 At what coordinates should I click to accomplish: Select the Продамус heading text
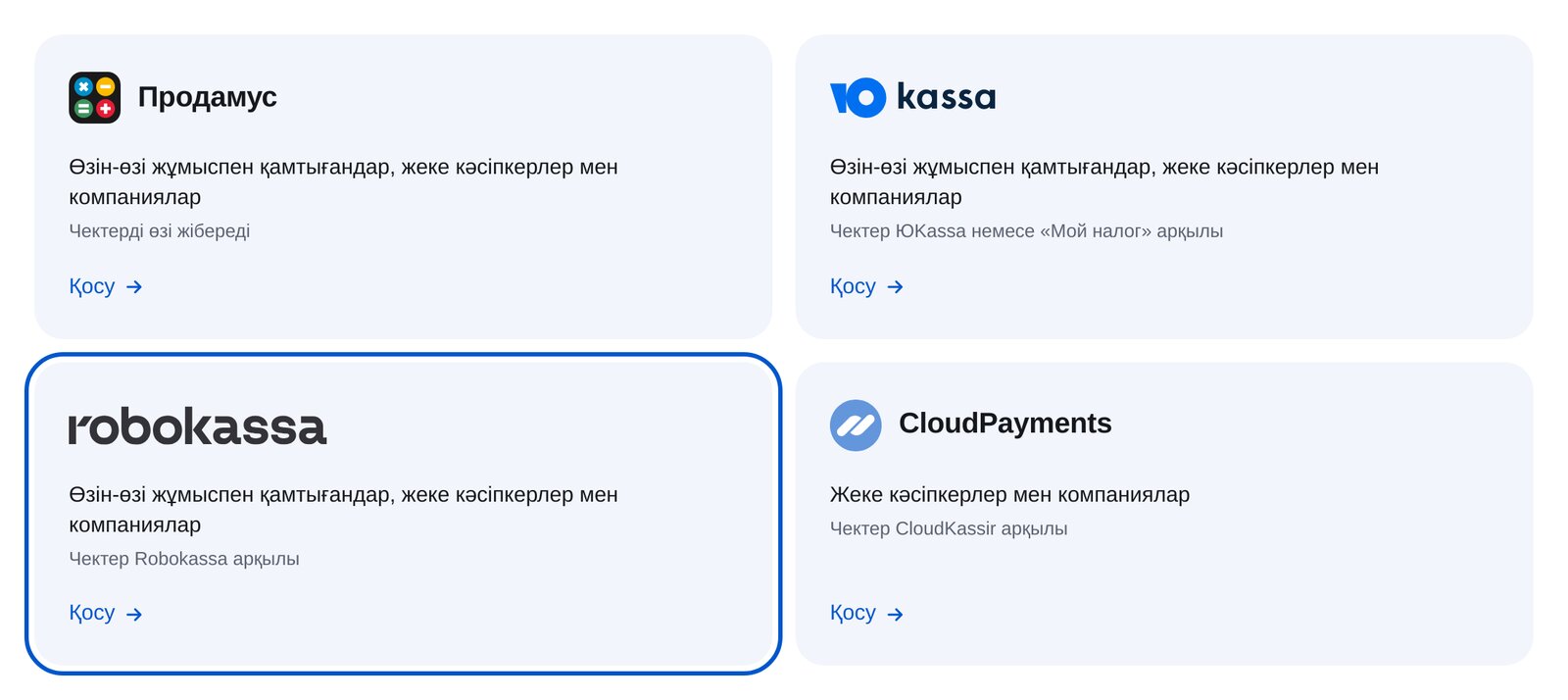[x=207, y=97]
